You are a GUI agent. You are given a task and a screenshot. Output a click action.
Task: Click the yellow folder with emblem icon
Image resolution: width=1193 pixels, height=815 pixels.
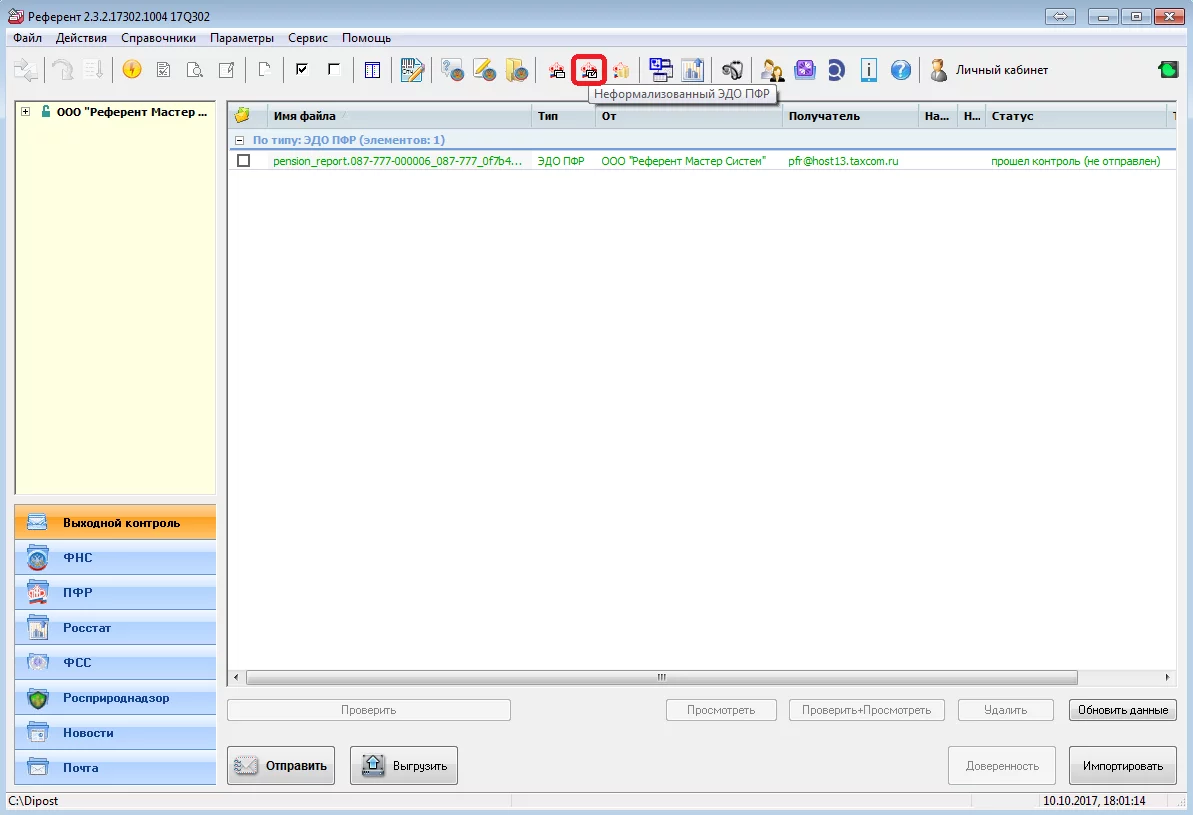(x=517, y=70)
